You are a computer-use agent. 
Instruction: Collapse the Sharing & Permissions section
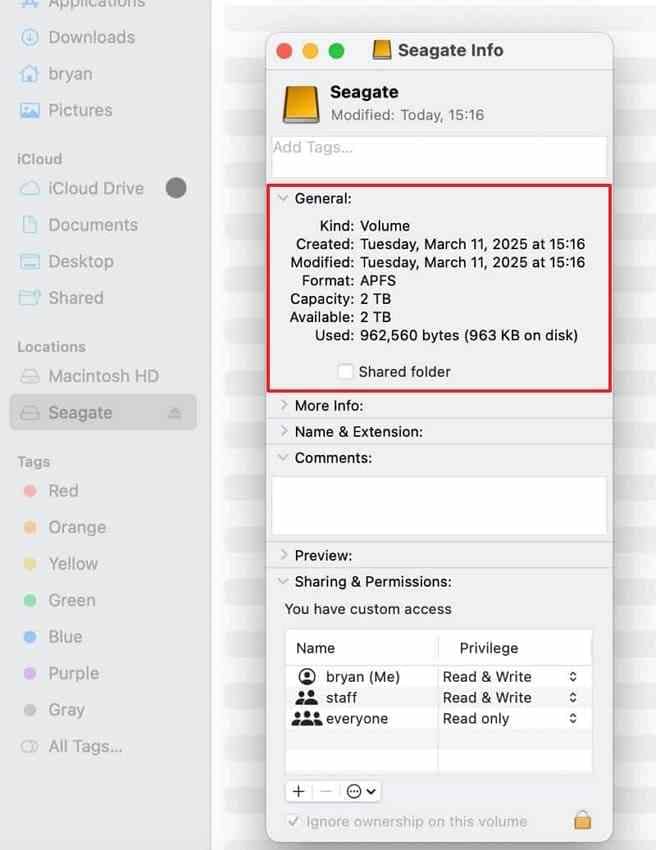pyautogui.click(x=282, y=581)
